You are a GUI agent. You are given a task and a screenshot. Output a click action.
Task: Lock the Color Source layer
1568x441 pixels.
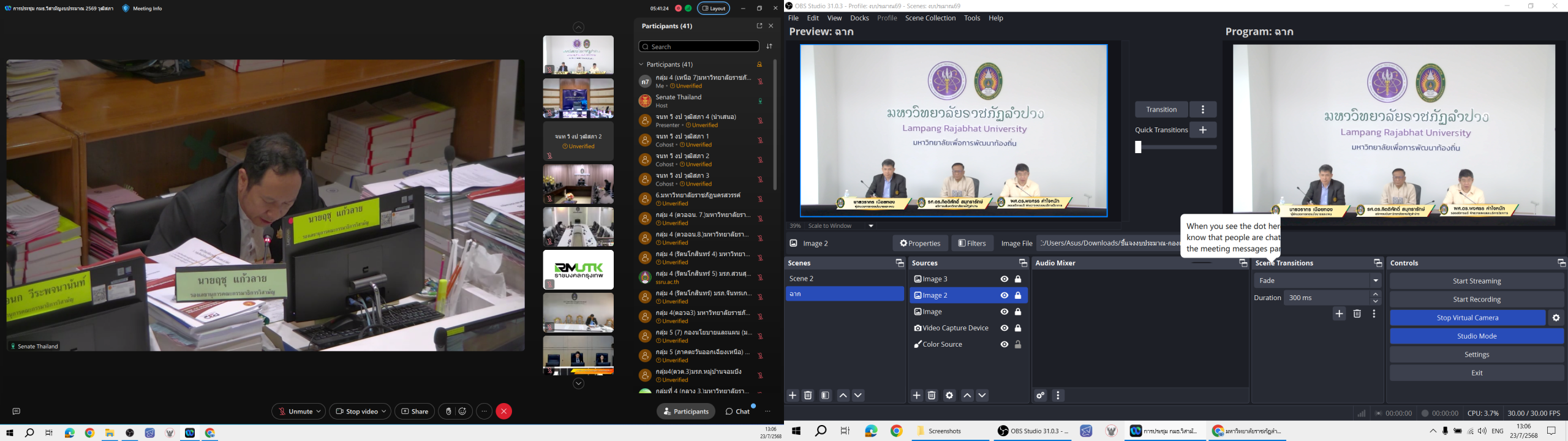click(x=1018, y=345)
